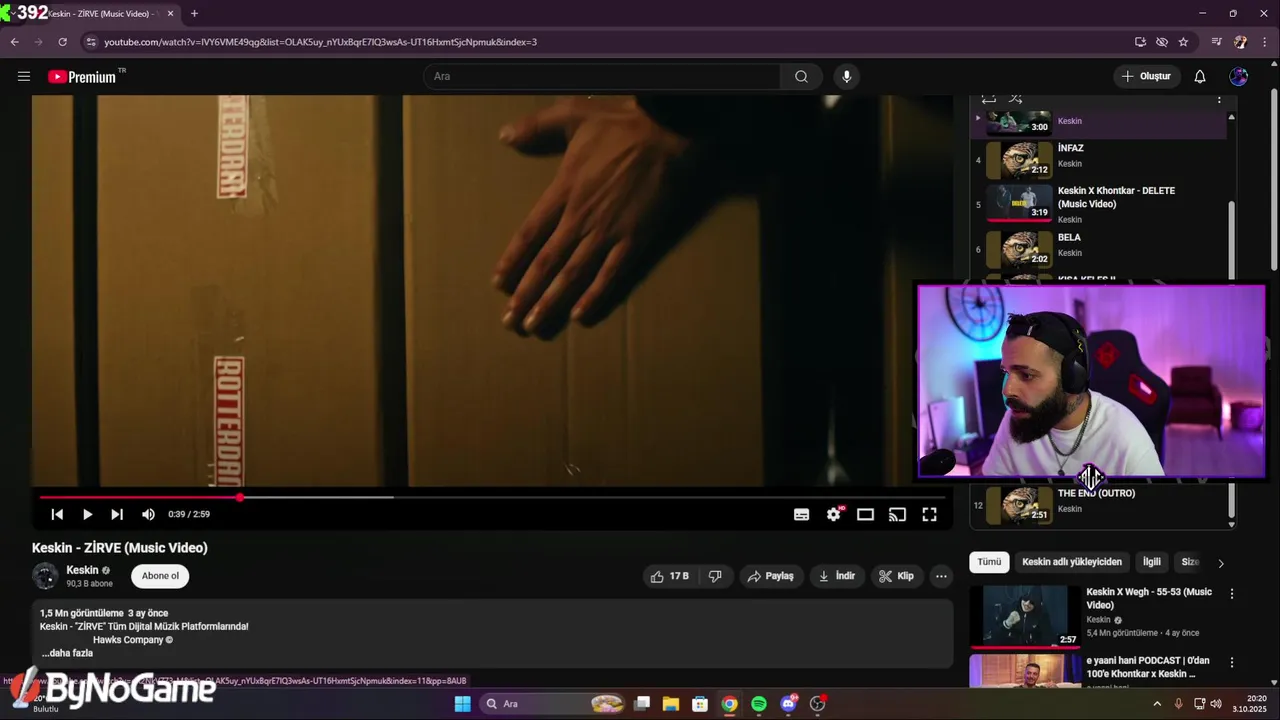Play the paused video
Image resolution: width=1280 pixels, height=720 pixels.
tap(87, 514)
